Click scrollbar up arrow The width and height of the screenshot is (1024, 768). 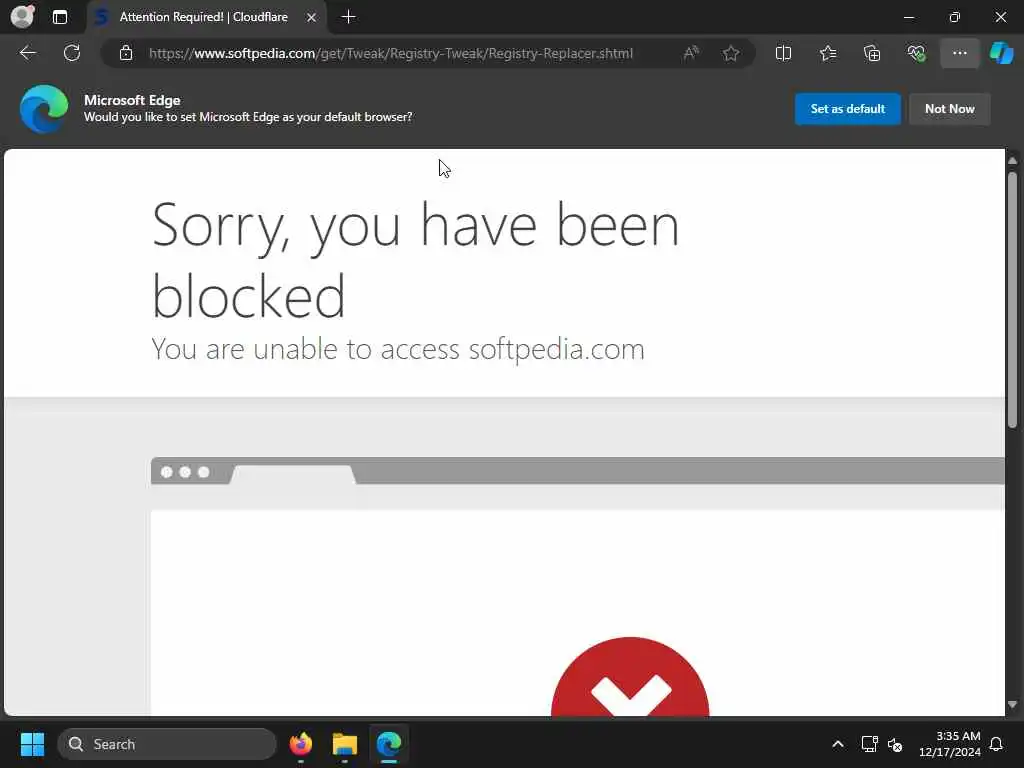tap(1012, 160)
